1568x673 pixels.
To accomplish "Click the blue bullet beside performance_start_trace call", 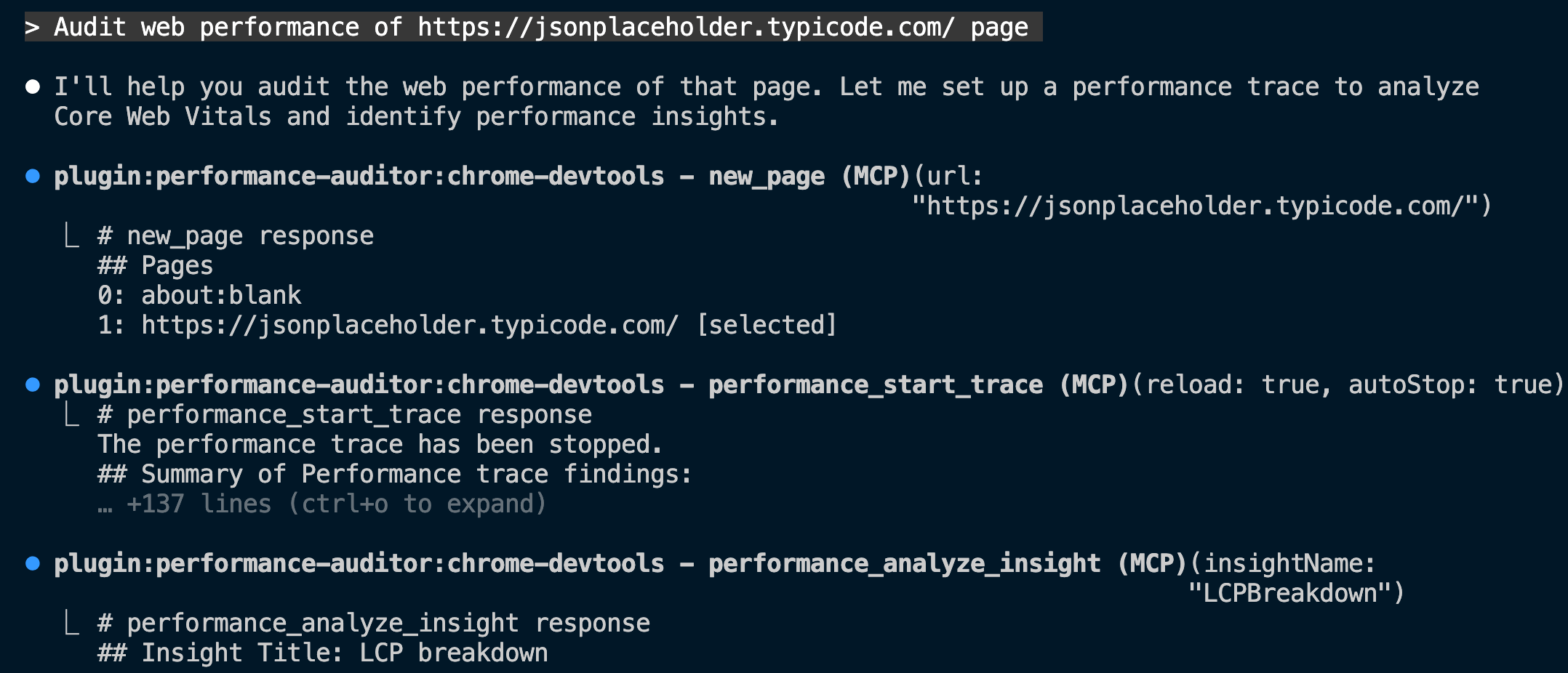I will (33, 384).
